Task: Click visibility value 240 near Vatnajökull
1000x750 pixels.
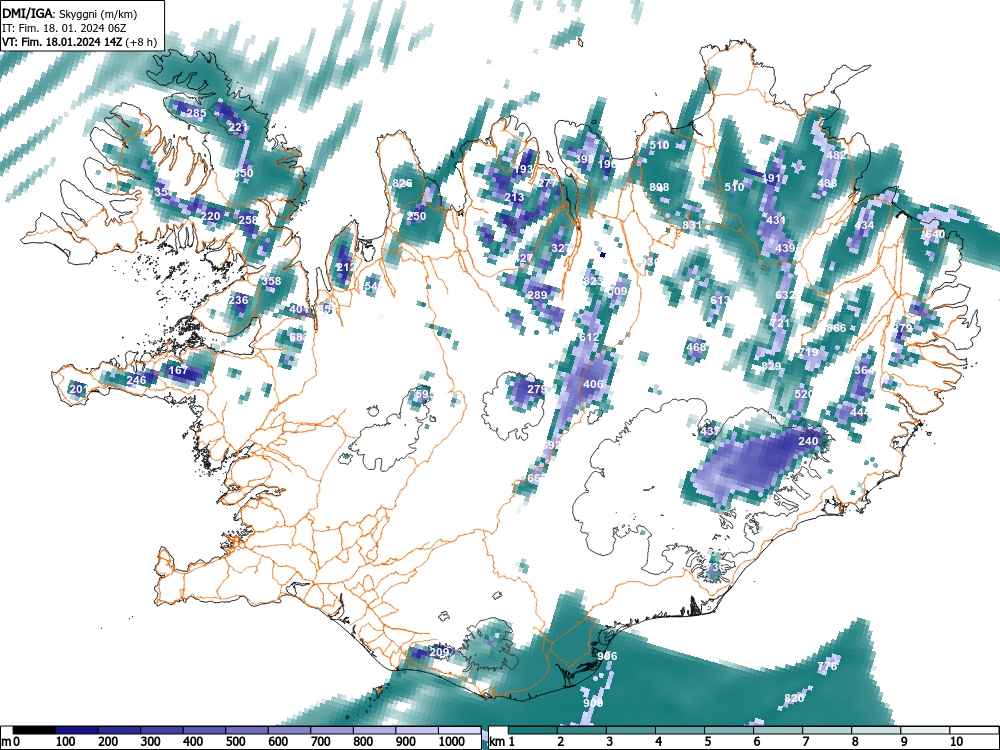Action: [x=808, y=441]
